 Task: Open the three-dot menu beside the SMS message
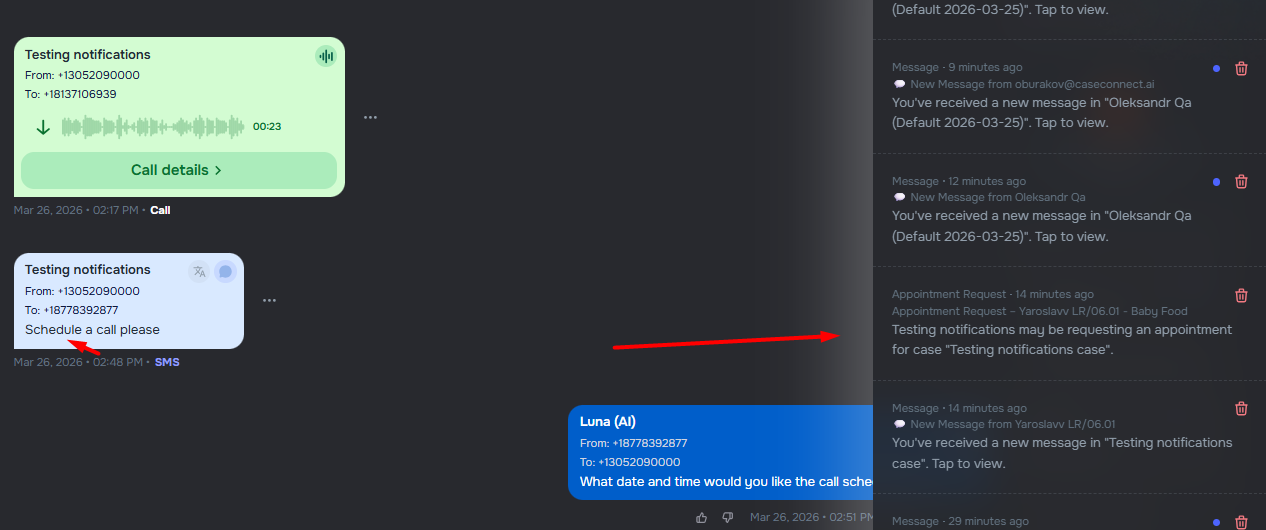269,300
